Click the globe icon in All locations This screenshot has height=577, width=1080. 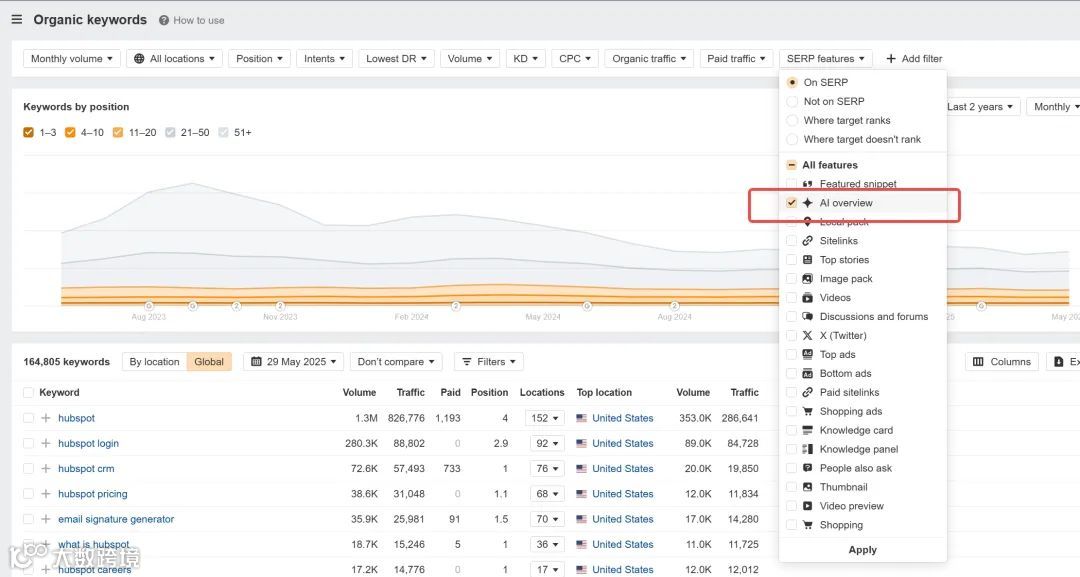tap(139, 59)
